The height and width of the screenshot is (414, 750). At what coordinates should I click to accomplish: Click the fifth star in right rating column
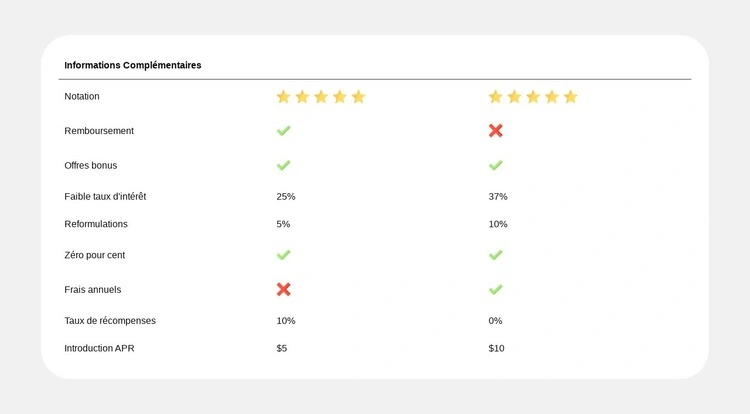[571, 97]
